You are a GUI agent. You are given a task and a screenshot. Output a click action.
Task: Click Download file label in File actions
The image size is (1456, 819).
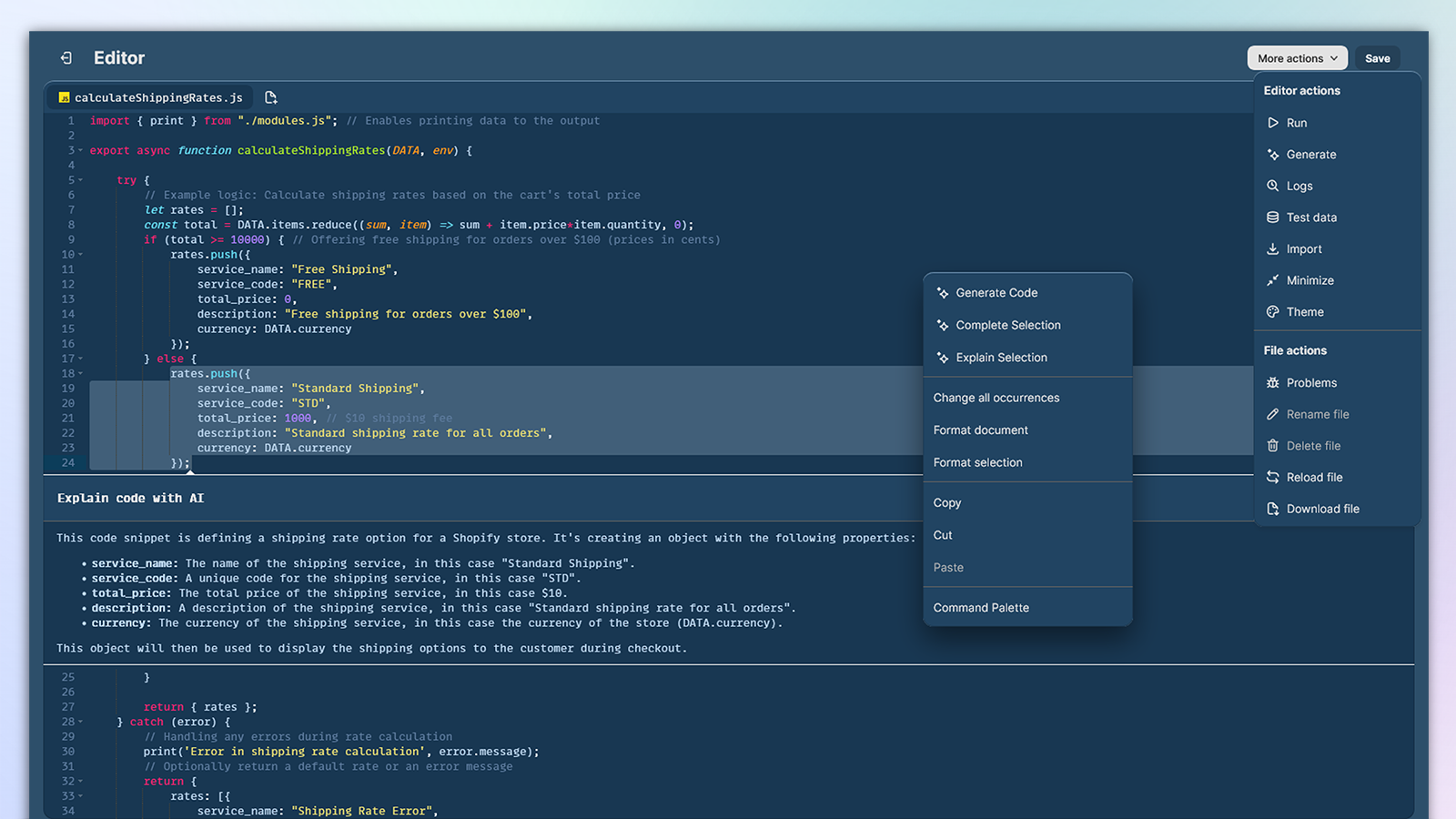tap(1322, 509)
